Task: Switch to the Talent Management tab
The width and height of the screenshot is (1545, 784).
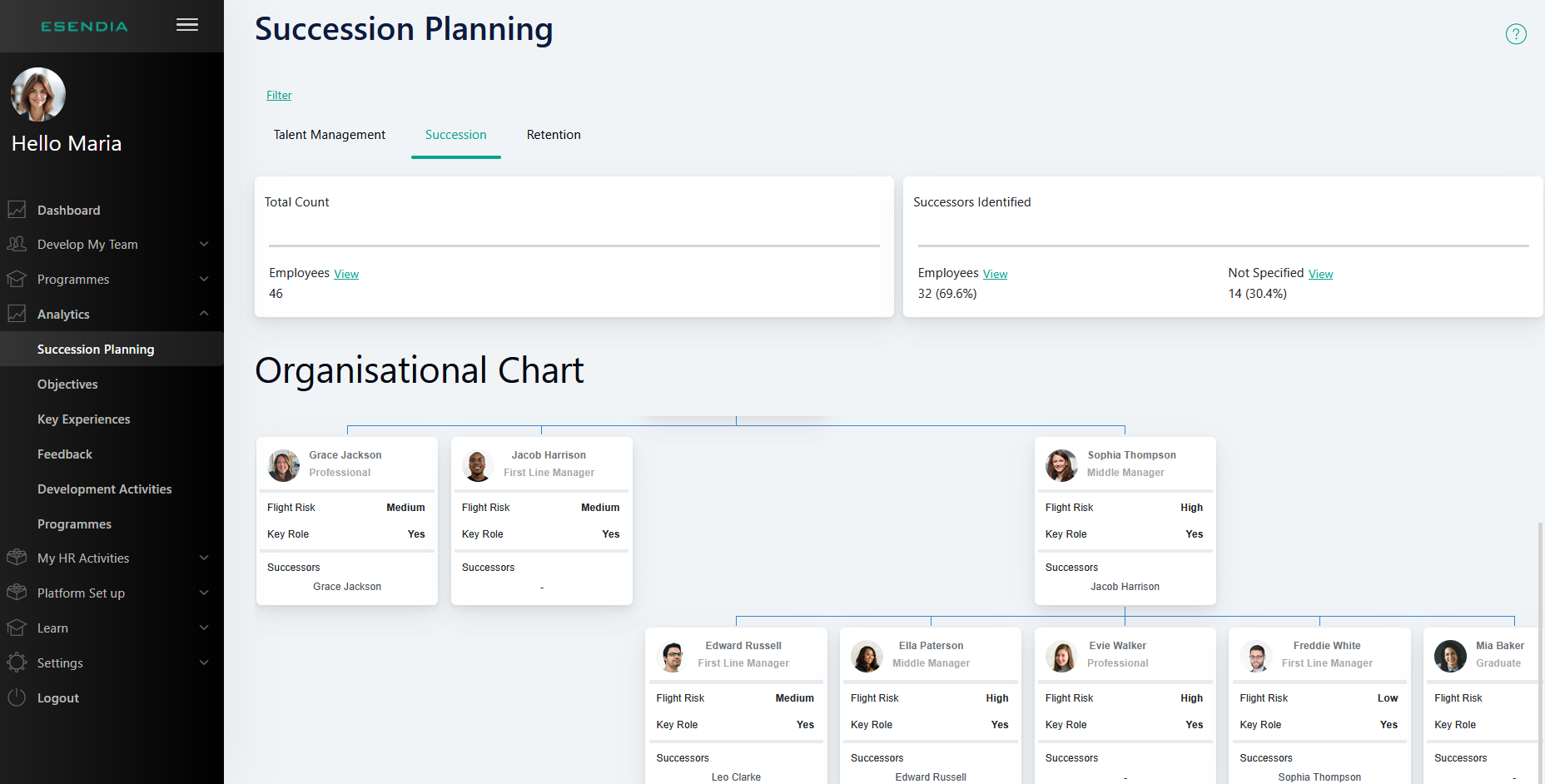Action: [x=330, y=135]
